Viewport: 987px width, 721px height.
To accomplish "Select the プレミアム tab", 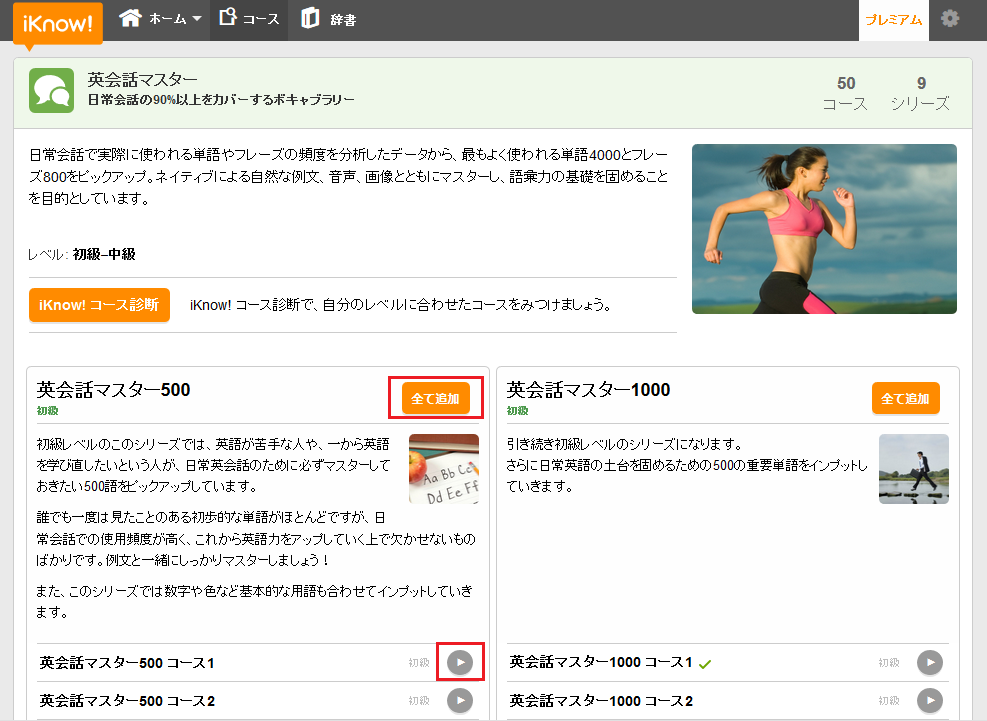I will coord(894,20).
